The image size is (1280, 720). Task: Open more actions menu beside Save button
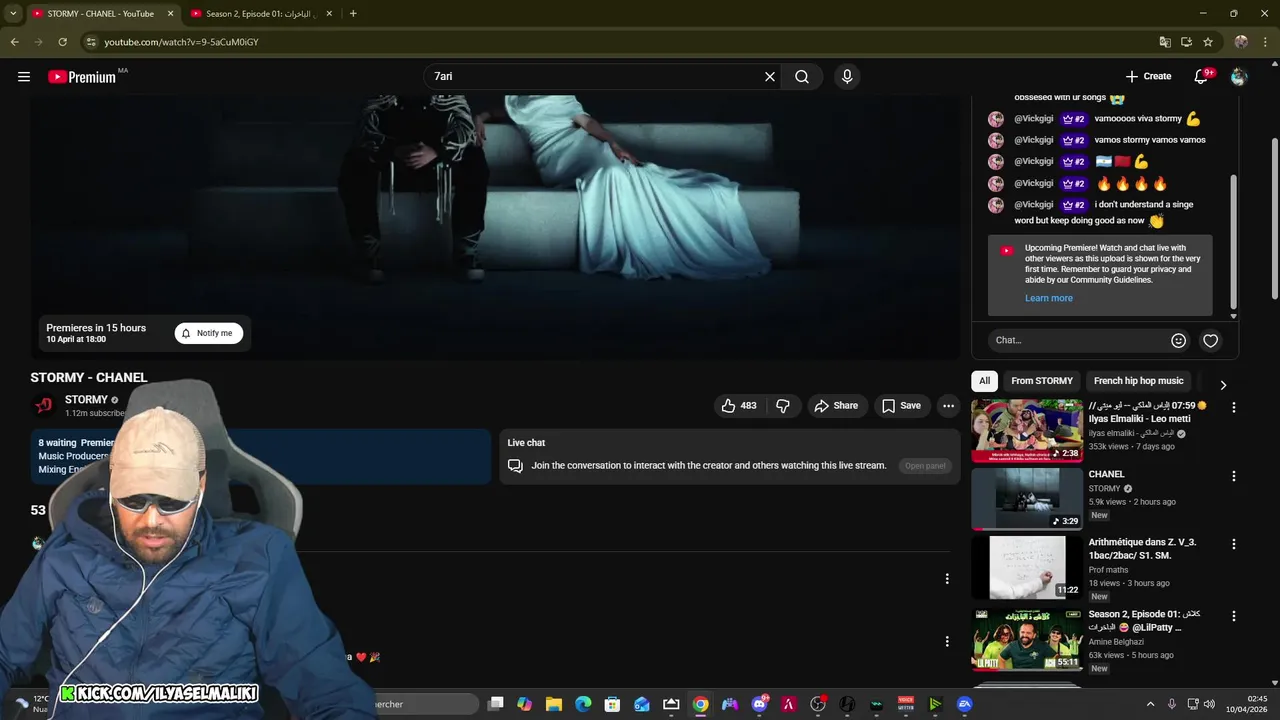point(948,406)
